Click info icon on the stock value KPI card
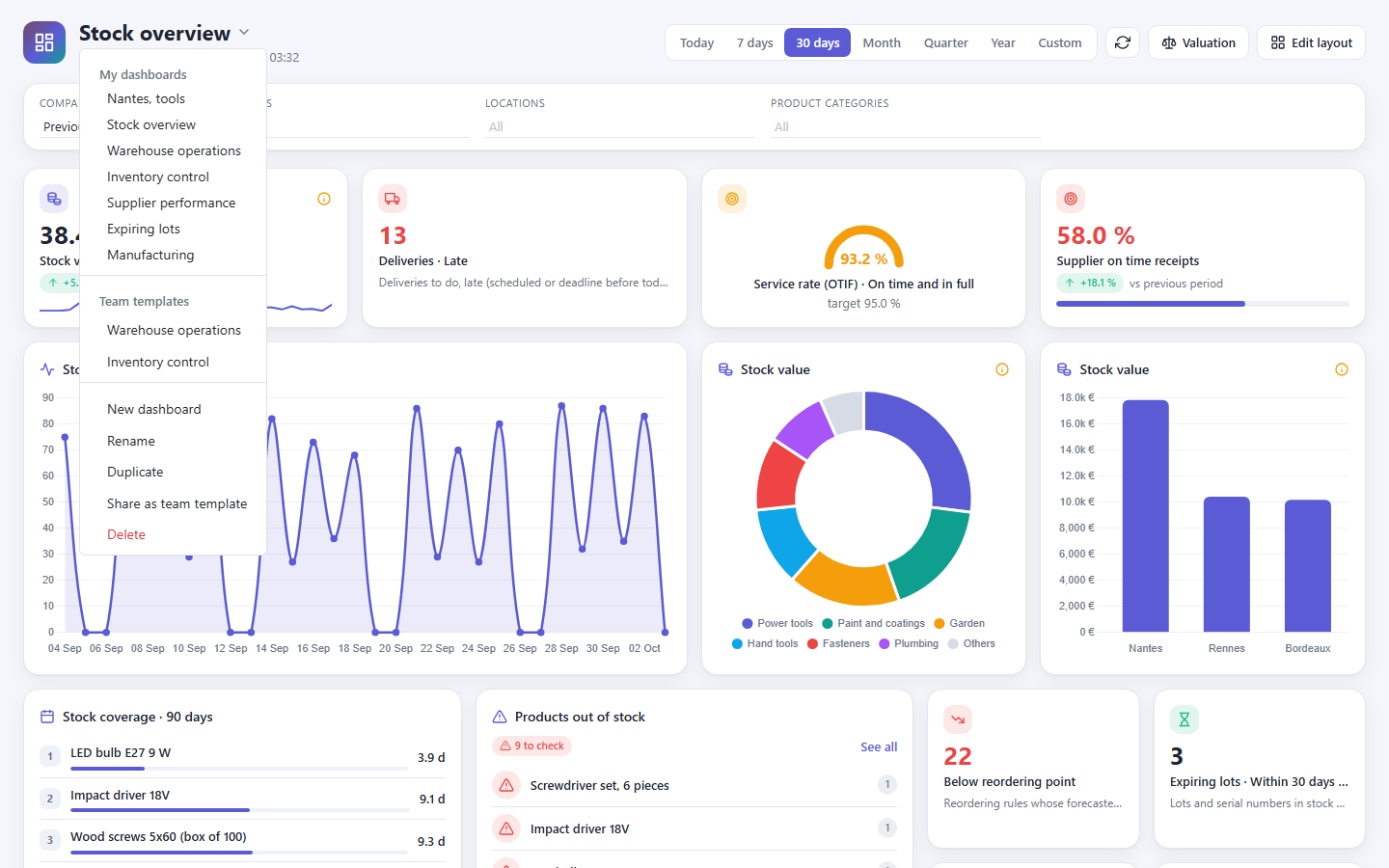Viewport: 1389px width, 868px height. (x=324, y=199)
